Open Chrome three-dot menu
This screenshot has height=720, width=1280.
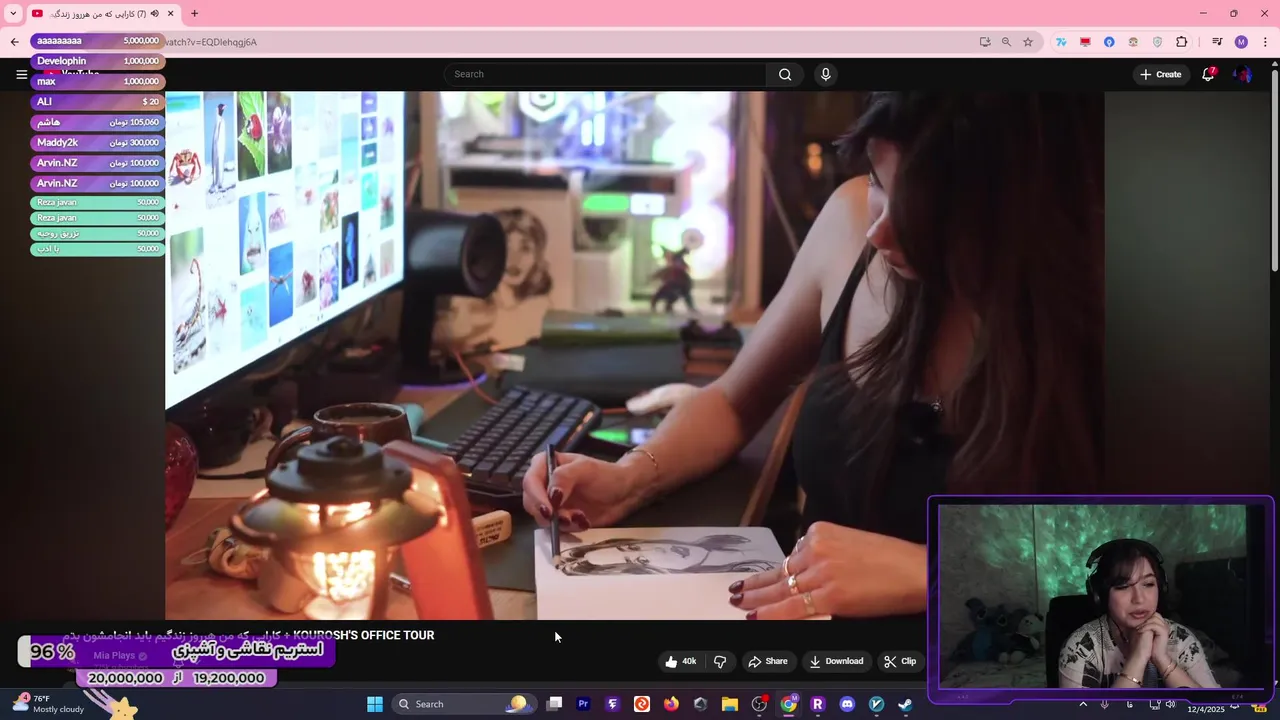coord(1265,42)
